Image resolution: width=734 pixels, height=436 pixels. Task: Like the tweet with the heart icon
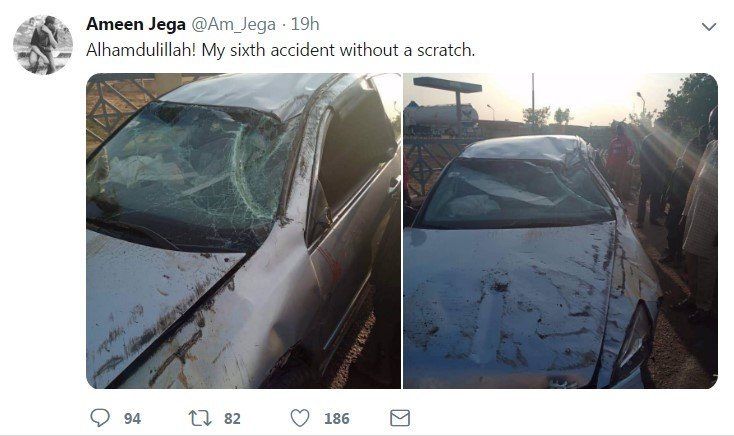click(300, 418)
